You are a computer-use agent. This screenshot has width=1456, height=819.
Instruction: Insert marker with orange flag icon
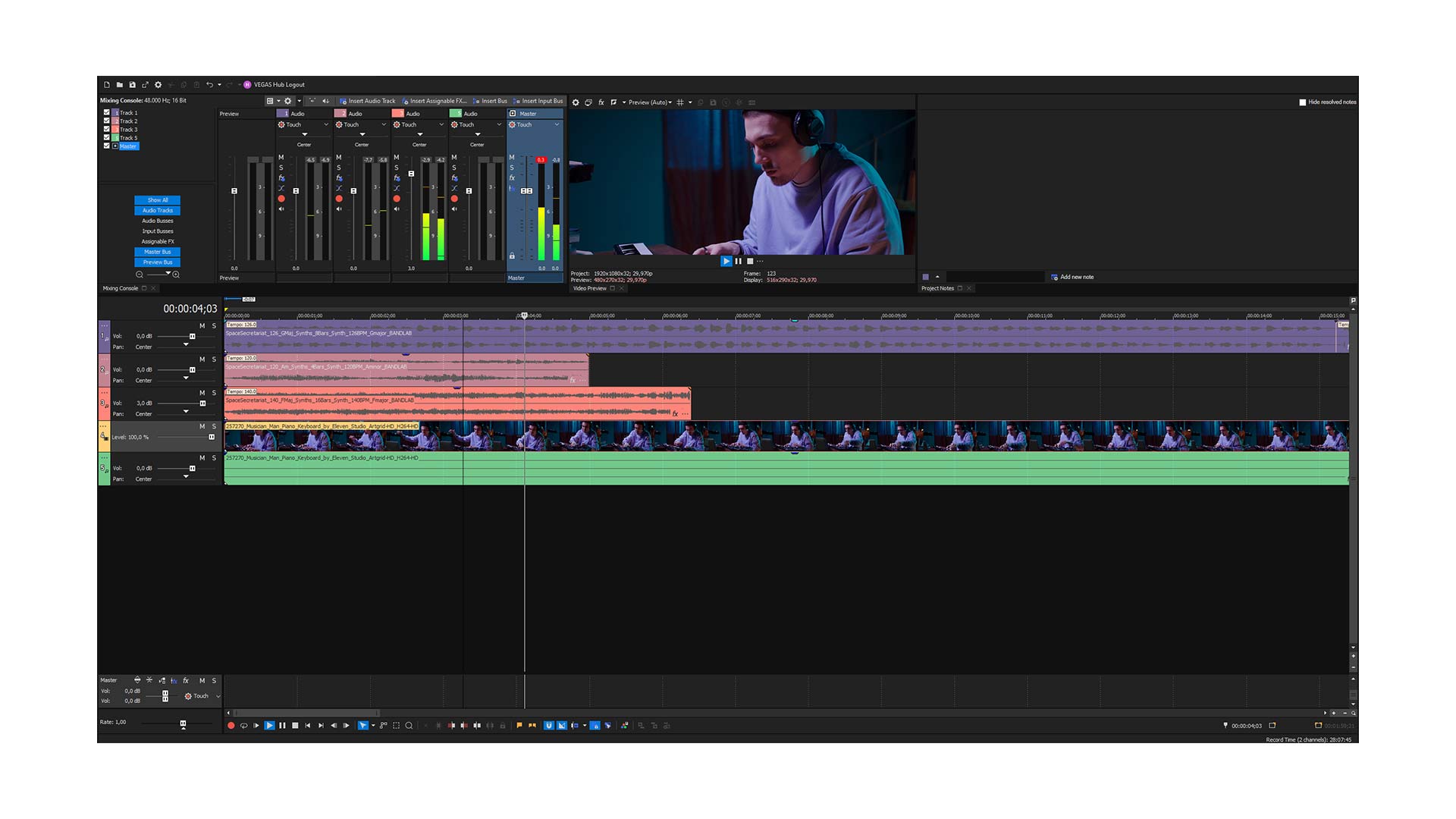(519, 726)
